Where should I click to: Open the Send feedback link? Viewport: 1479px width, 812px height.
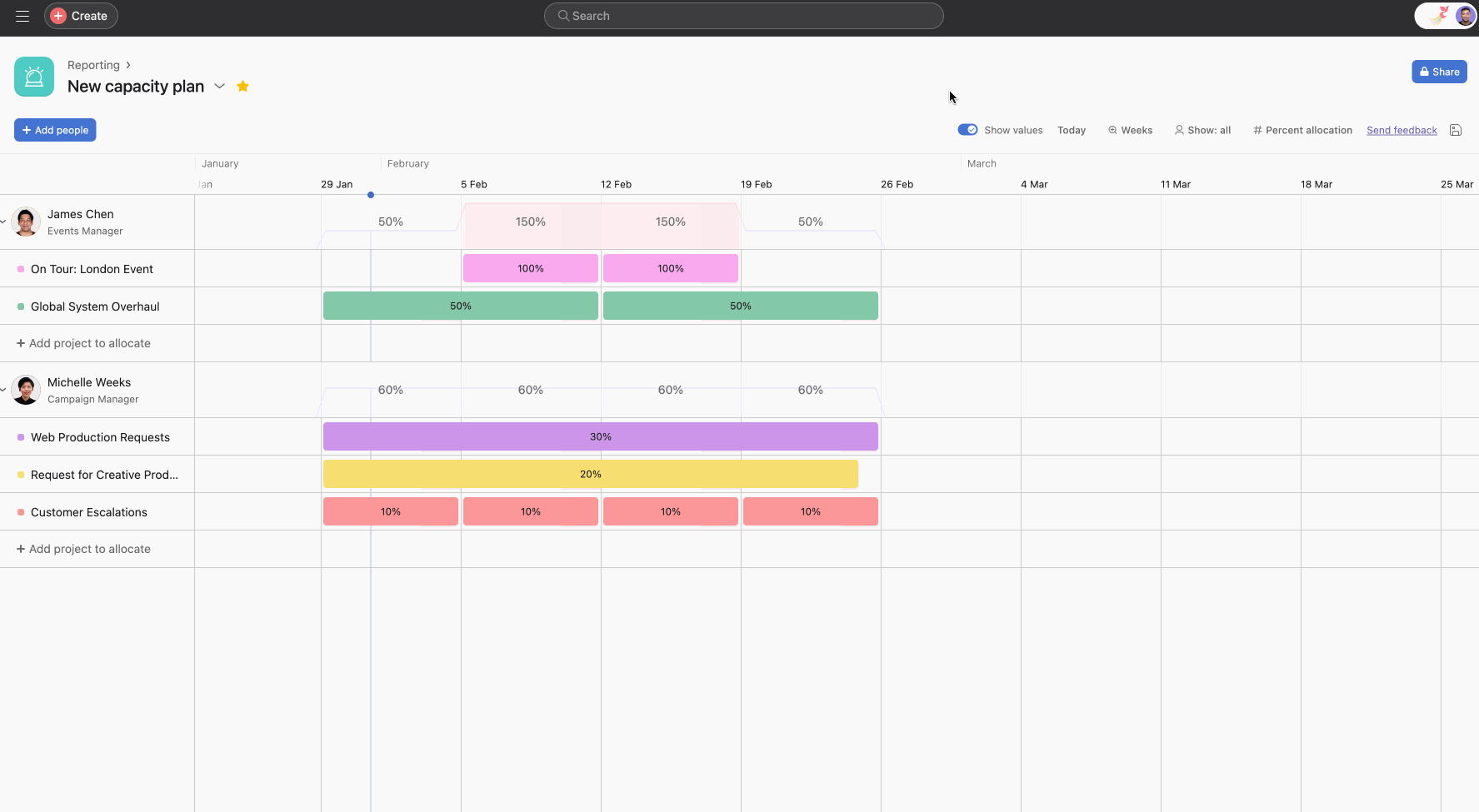point(1402,130)
